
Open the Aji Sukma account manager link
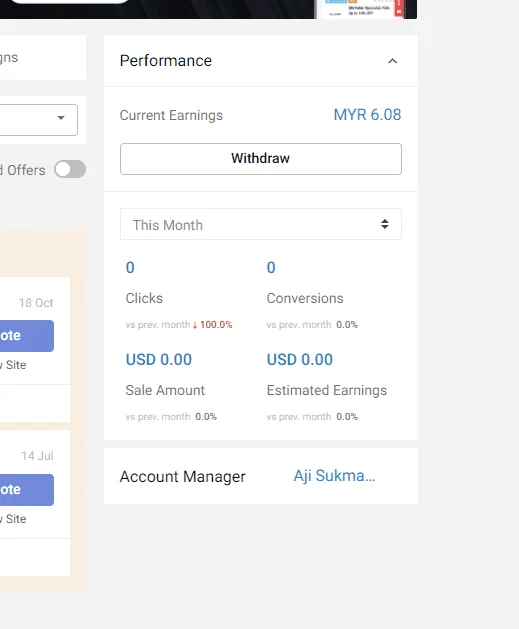(334, 476)
